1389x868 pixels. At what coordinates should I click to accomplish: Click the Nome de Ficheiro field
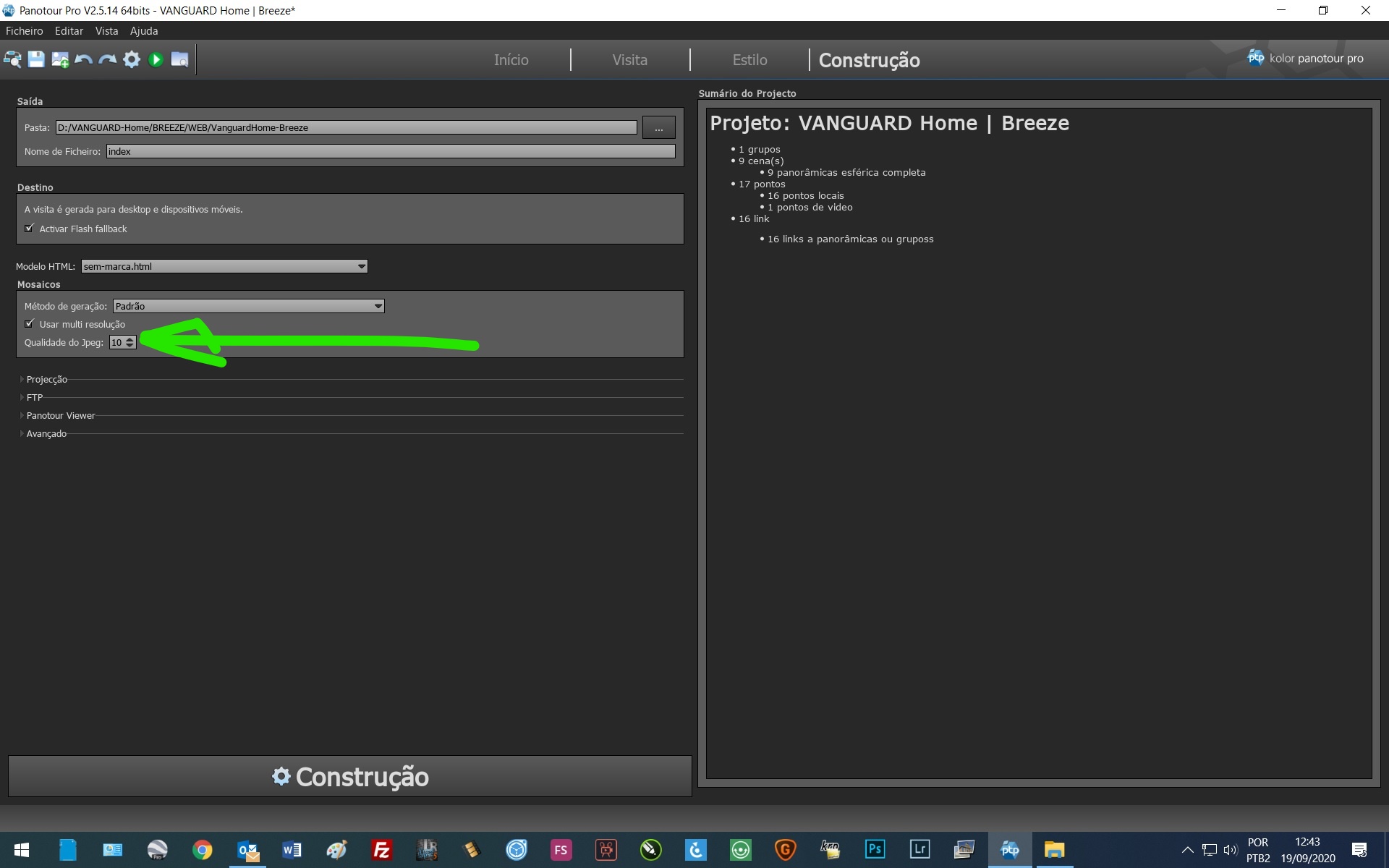(391, 151)
